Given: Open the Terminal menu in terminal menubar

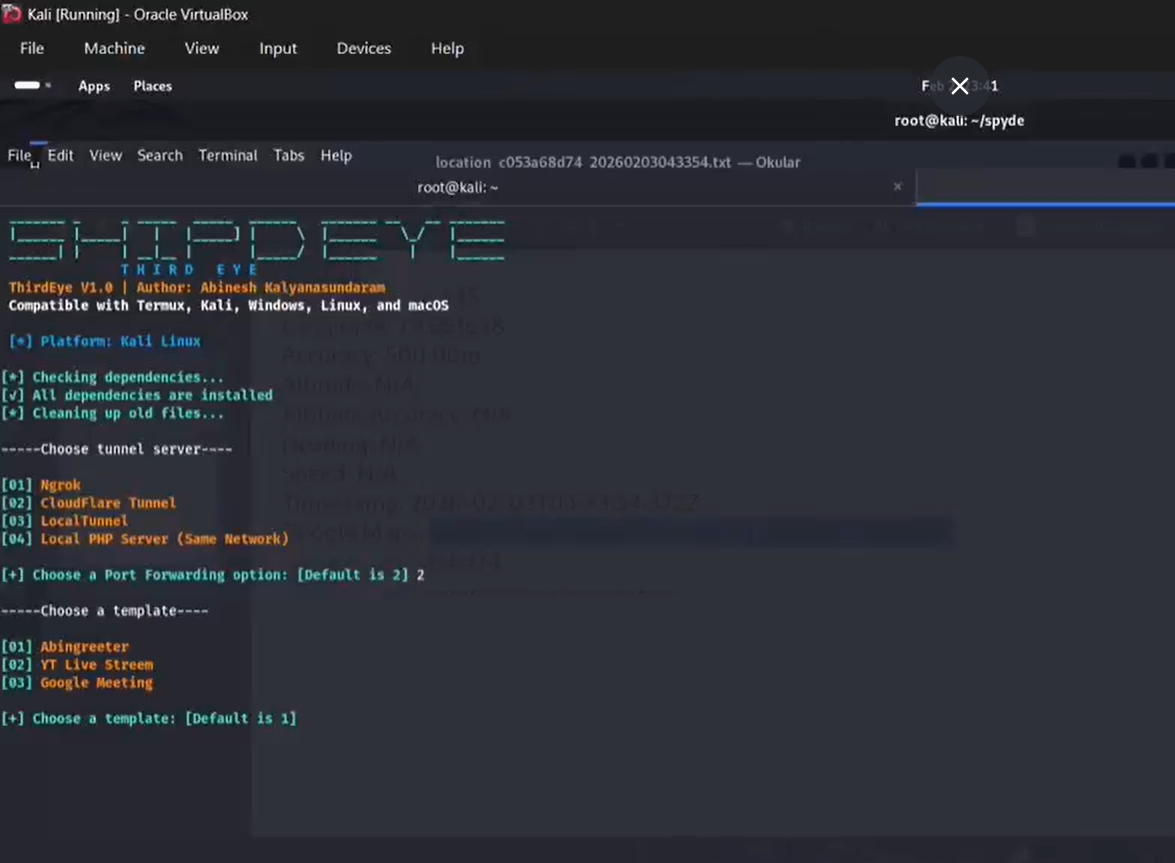Looking at the screenshot, I should pyautogui.click(x=228, y=155).
